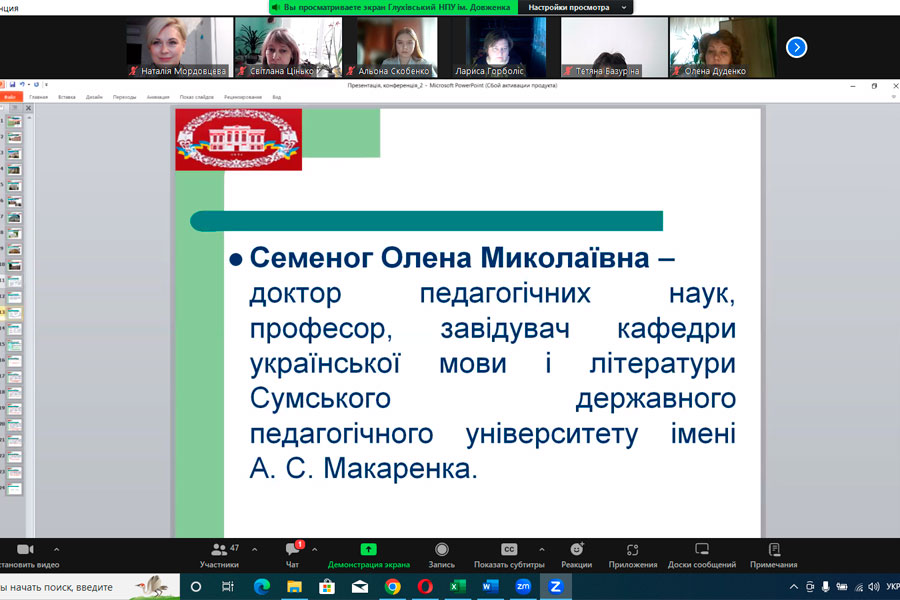The width and height of the screenshot is (900, 600).
Task: Select slide 1 thumbnail
Action: (x=14, y=122)
